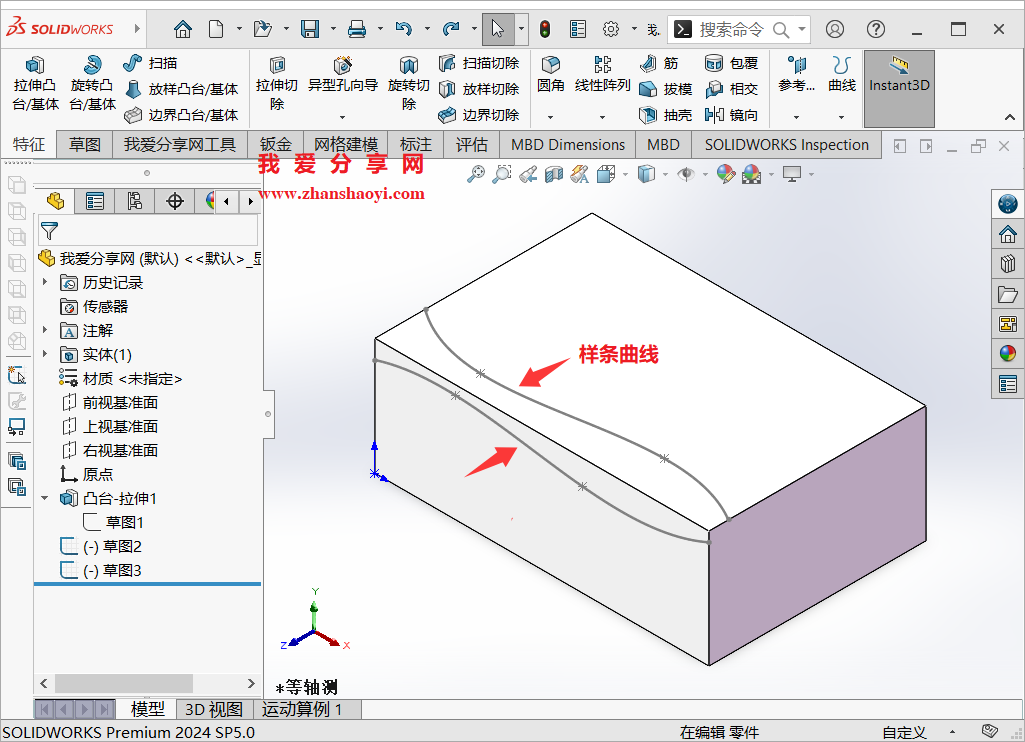Switch to the PropertyManager tab
Screen dimensions: 1025x742
[x=95, y=201]
